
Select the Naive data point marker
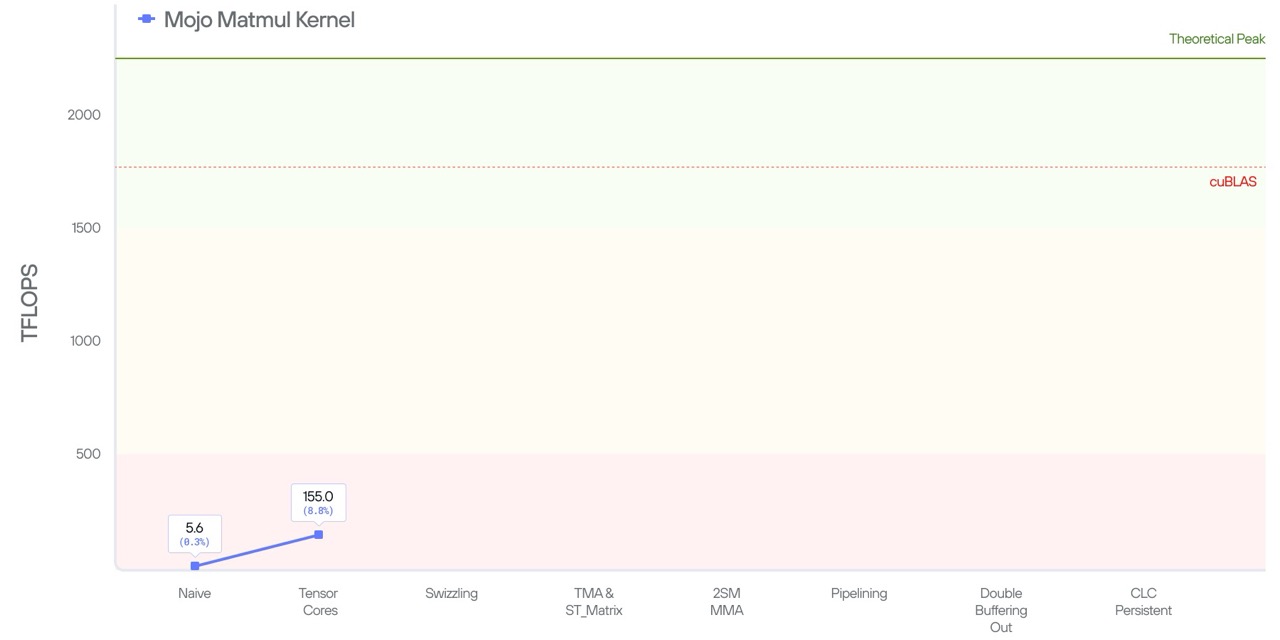coord(195,565)
